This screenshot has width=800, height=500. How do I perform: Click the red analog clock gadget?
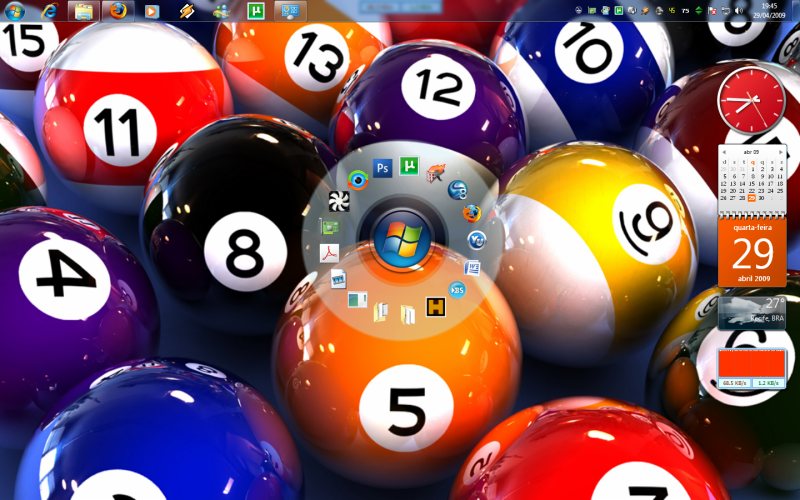(x=752, y=101)
